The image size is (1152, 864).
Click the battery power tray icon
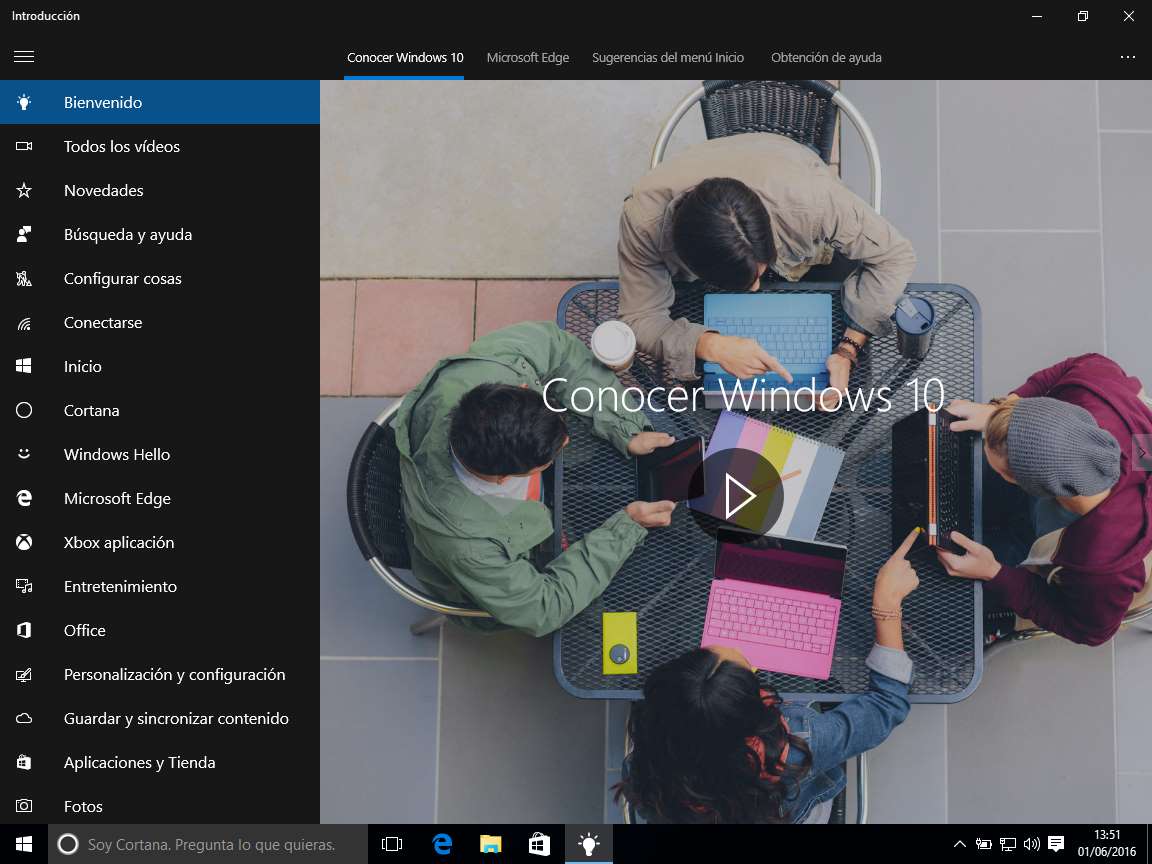(x=984, y=844)
